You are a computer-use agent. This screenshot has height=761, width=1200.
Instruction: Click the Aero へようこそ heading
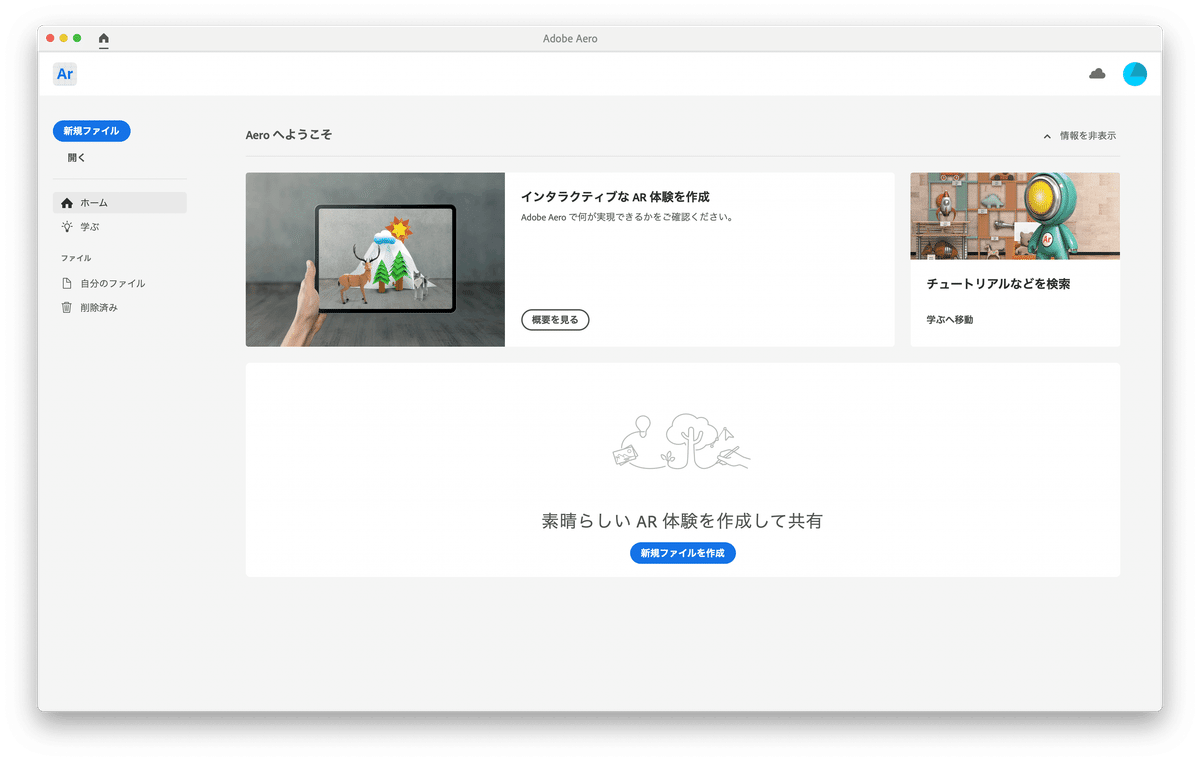pyautogui.click(x=289, y=135)
